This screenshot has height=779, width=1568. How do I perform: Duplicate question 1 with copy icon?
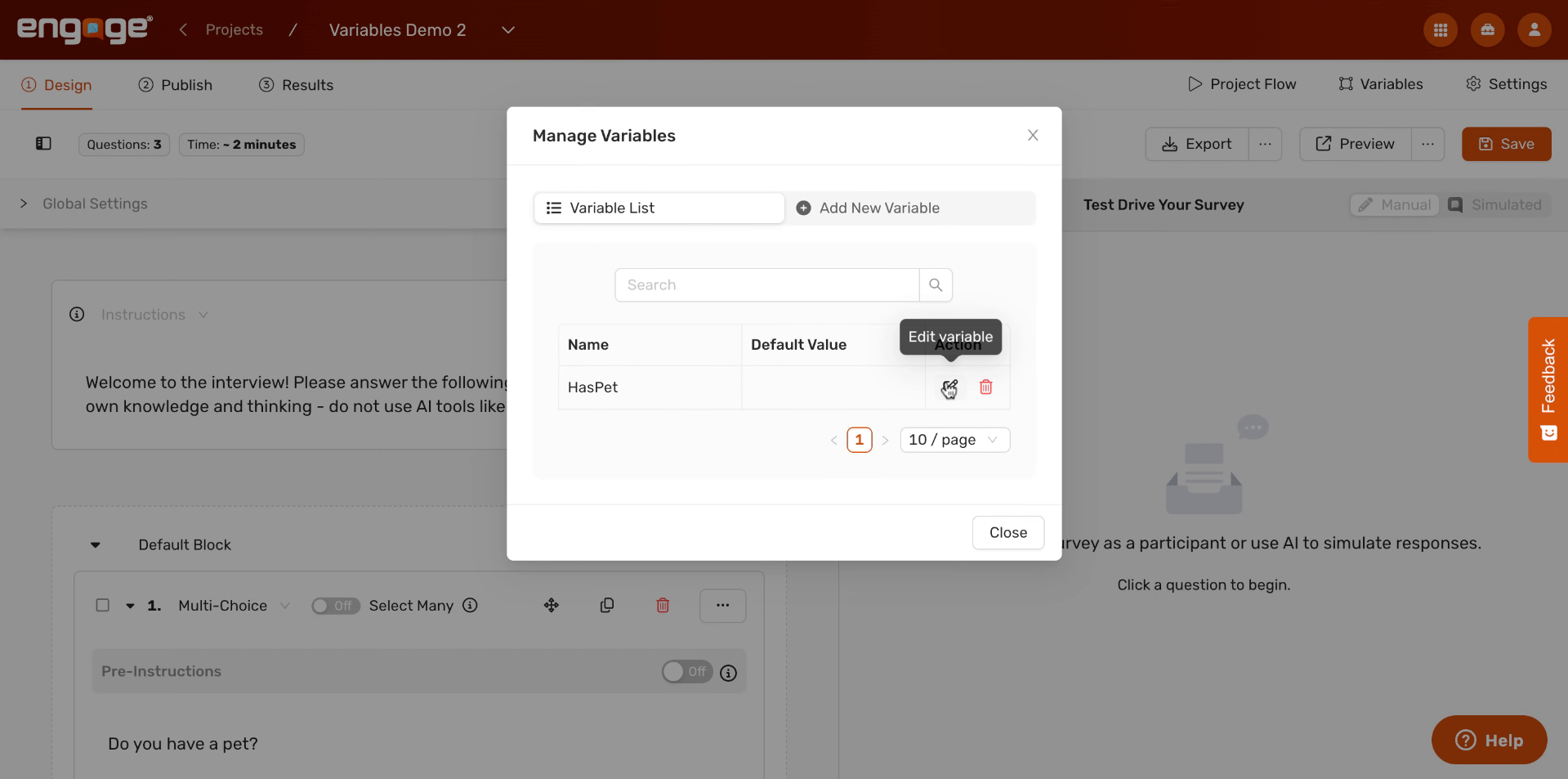(607, 606)
